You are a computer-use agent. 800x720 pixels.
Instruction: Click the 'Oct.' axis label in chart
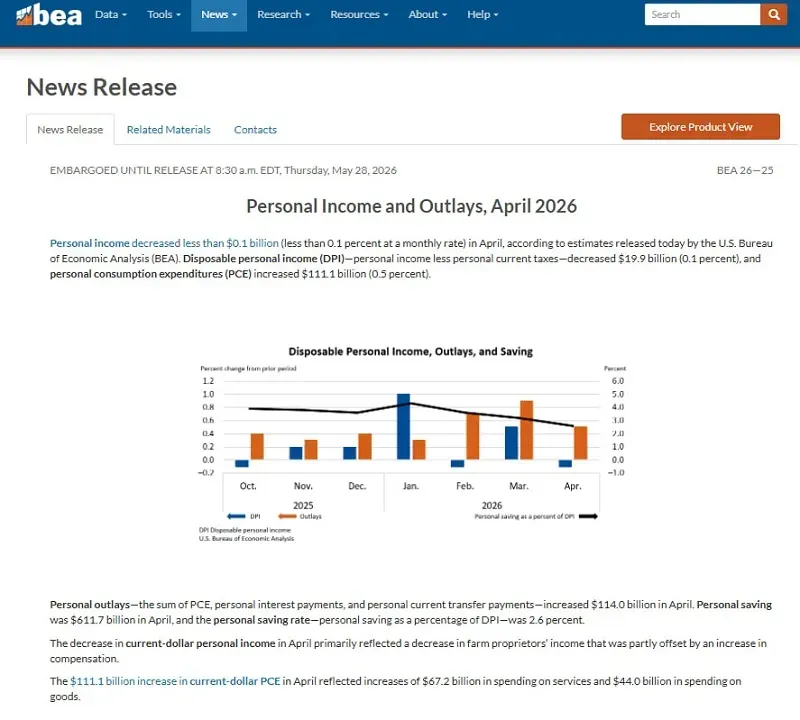pyautogui.click(x=248, y=486)
